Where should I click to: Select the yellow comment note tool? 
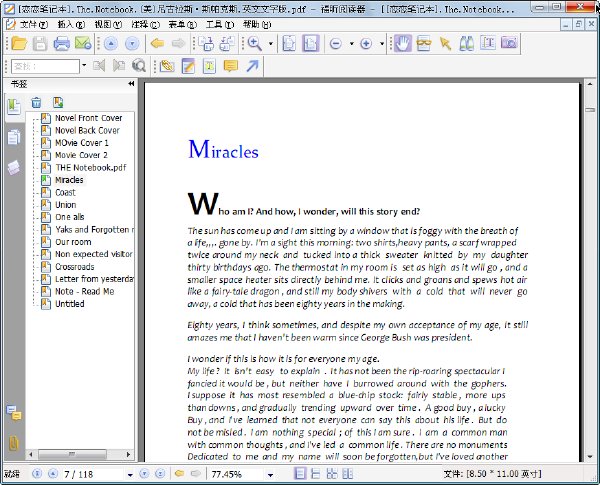pos(231,66)
